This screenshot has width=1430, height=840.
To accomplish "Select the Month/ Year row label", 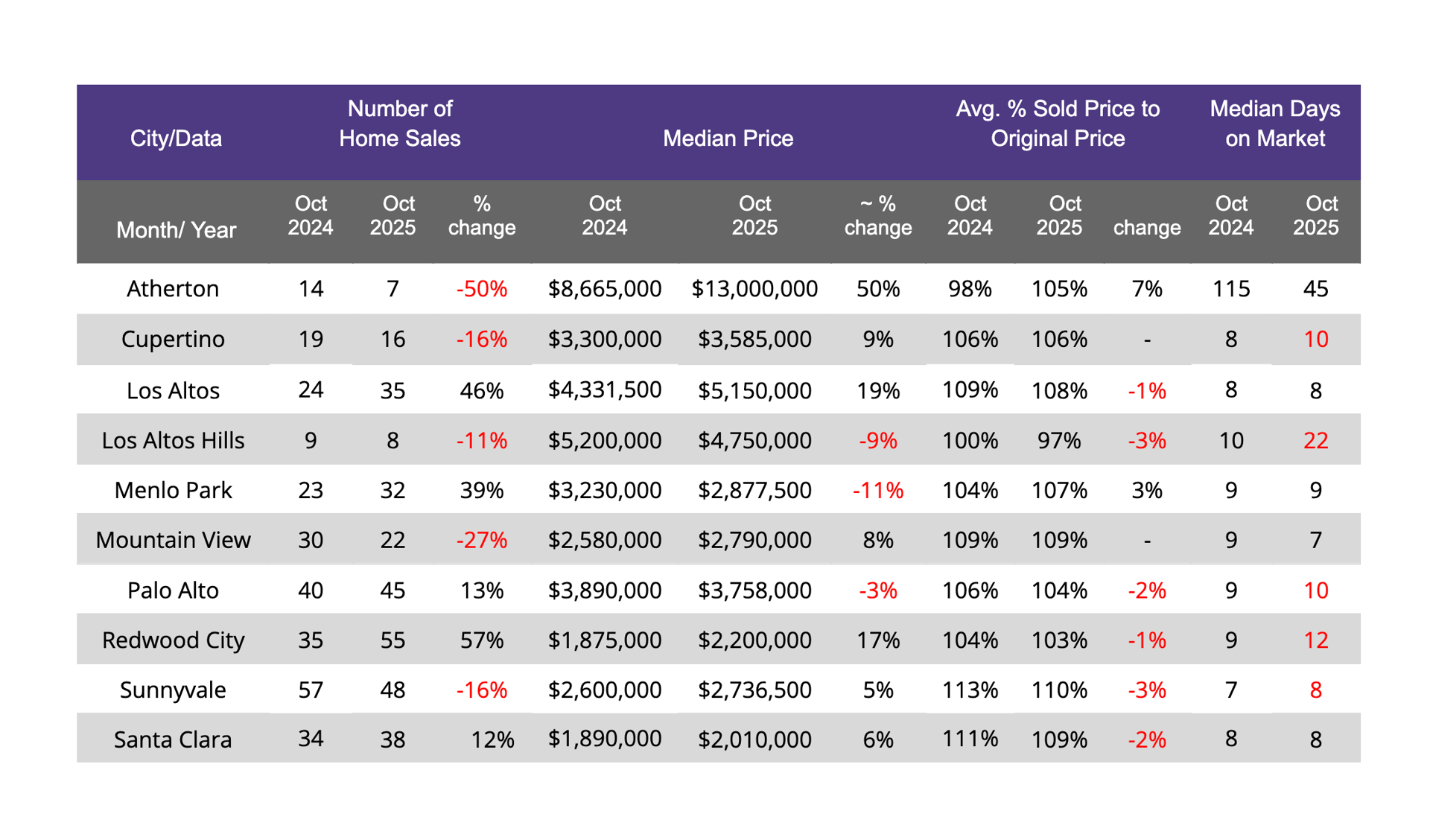I will coord(176,230).
